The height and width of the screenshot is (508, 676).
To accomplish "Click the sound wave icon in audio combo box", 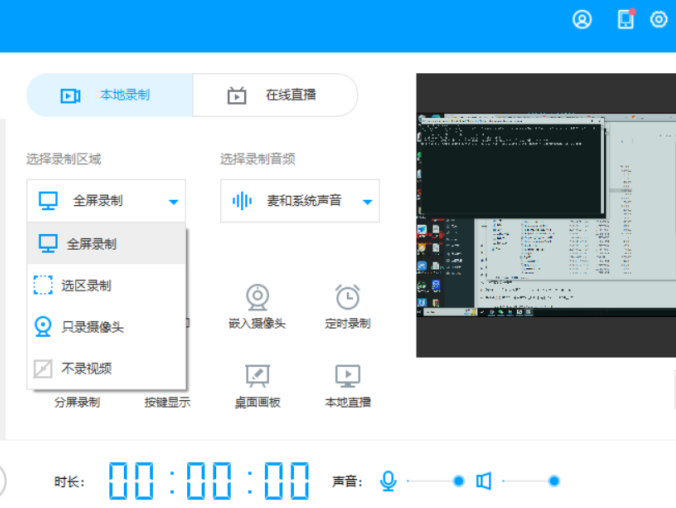I will (242, 201).
